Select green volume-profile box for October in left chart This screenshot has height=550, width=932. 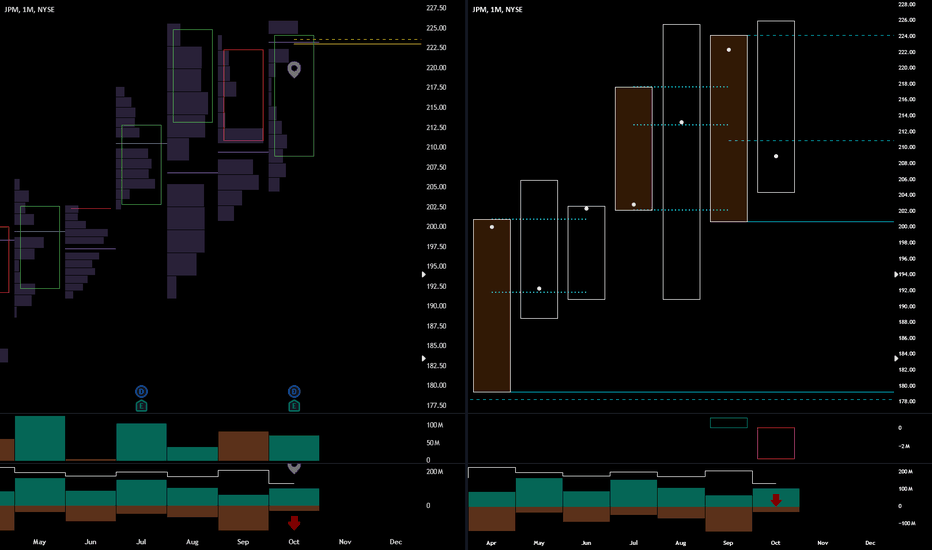294,96
